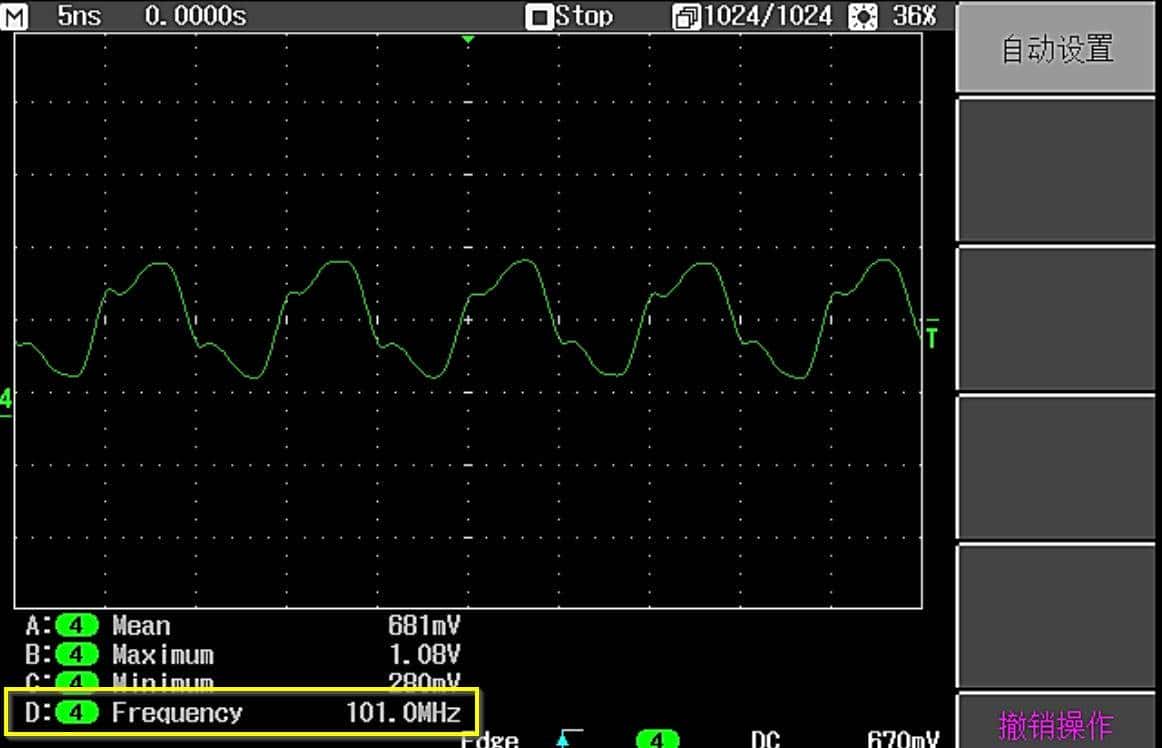Click the square Stop status icon
This screenshot has height=748, width=1162.
pyautogui.click(x=540, y=17)
